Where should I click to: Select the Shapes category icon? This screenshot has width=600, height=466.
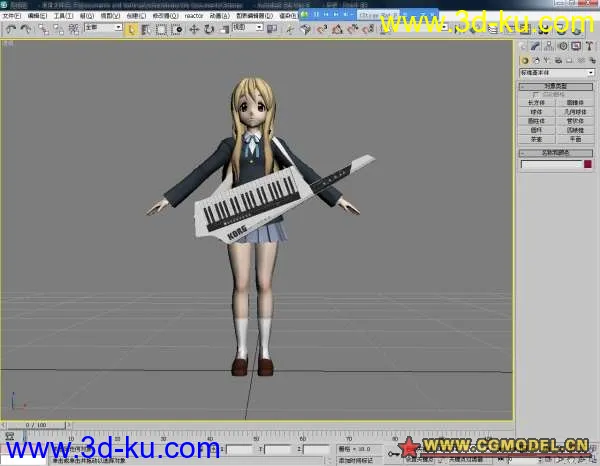tap(536, 61)
